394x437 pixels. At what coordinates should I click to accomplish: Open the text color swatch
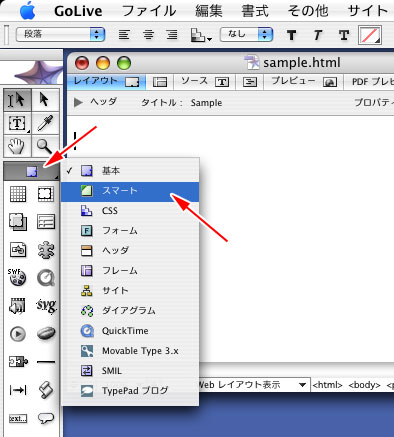370,35
